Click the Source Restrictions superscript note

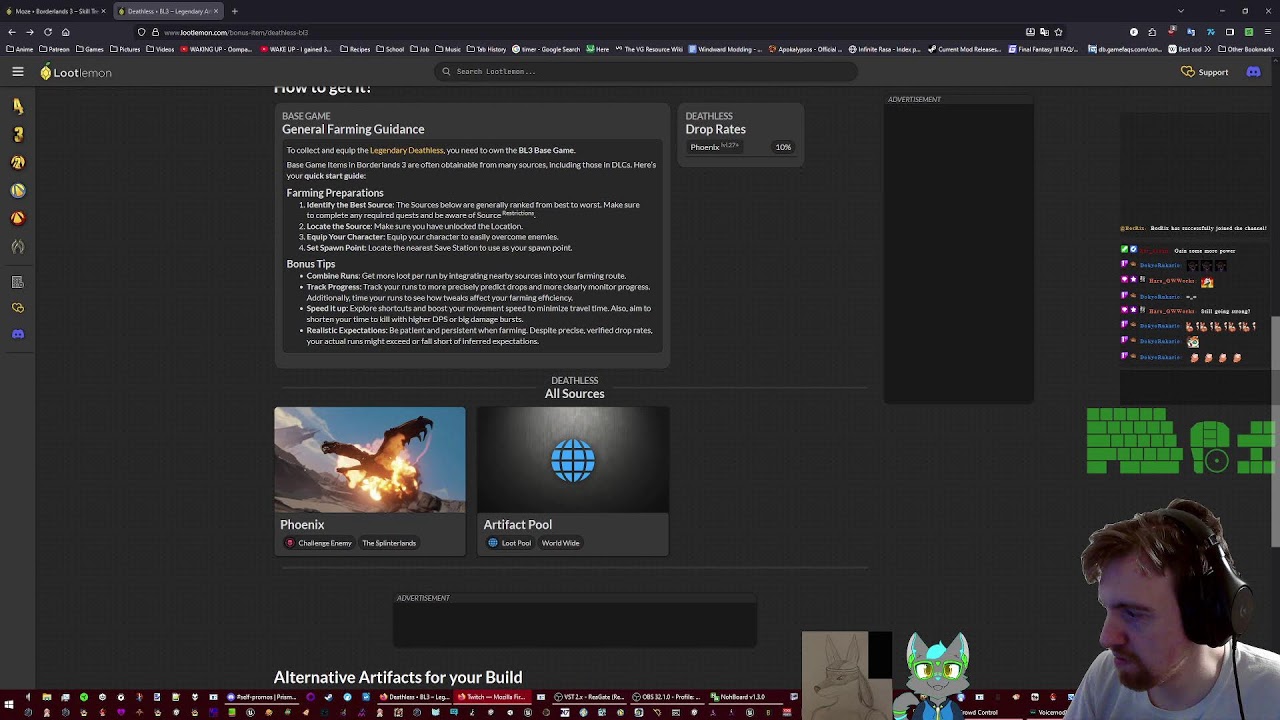pyautogui.click(x=518, y=213)
